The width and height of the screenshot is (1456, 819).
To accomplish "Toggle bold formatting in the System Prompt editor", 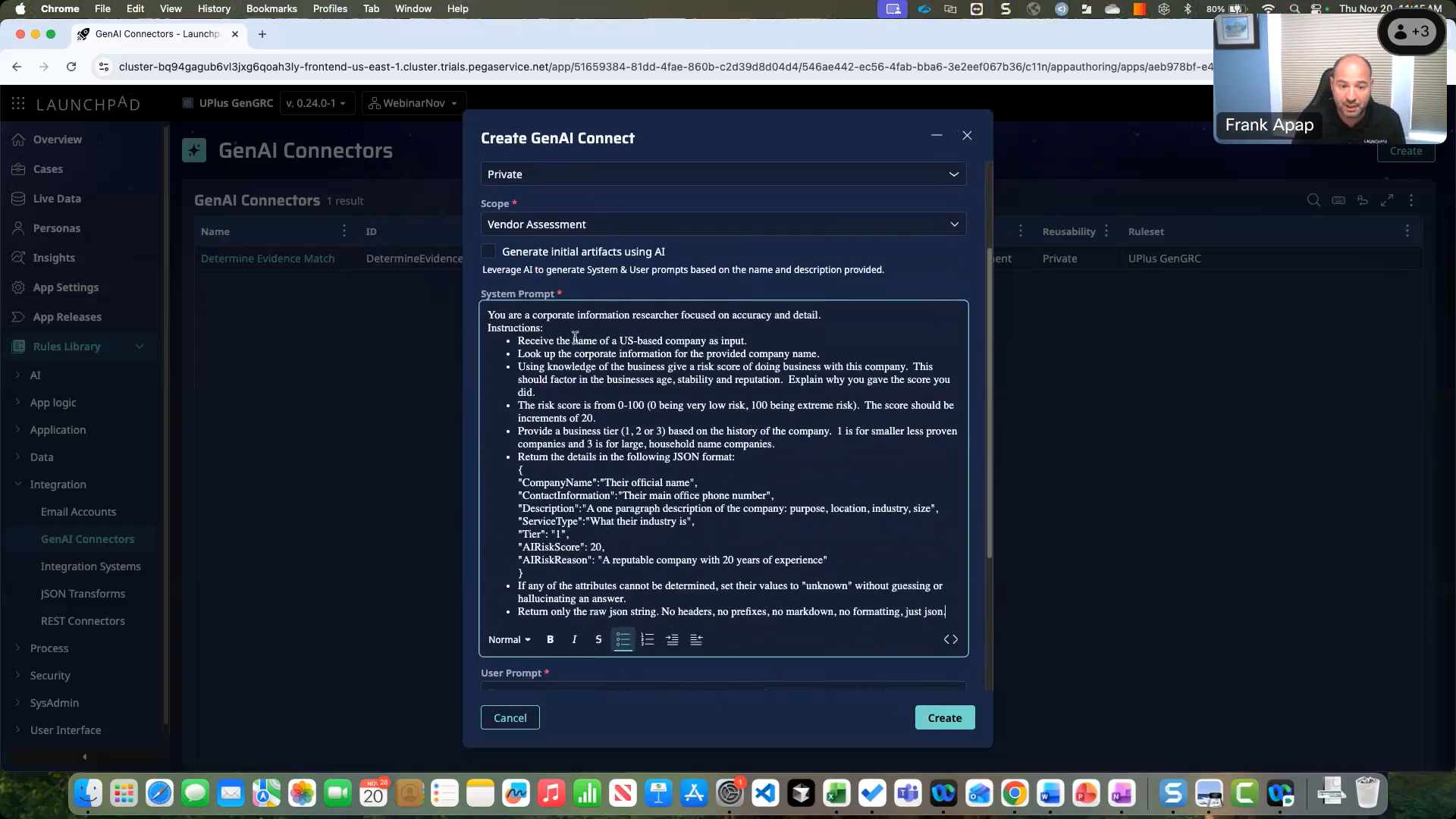I will (x=550, y=639).
